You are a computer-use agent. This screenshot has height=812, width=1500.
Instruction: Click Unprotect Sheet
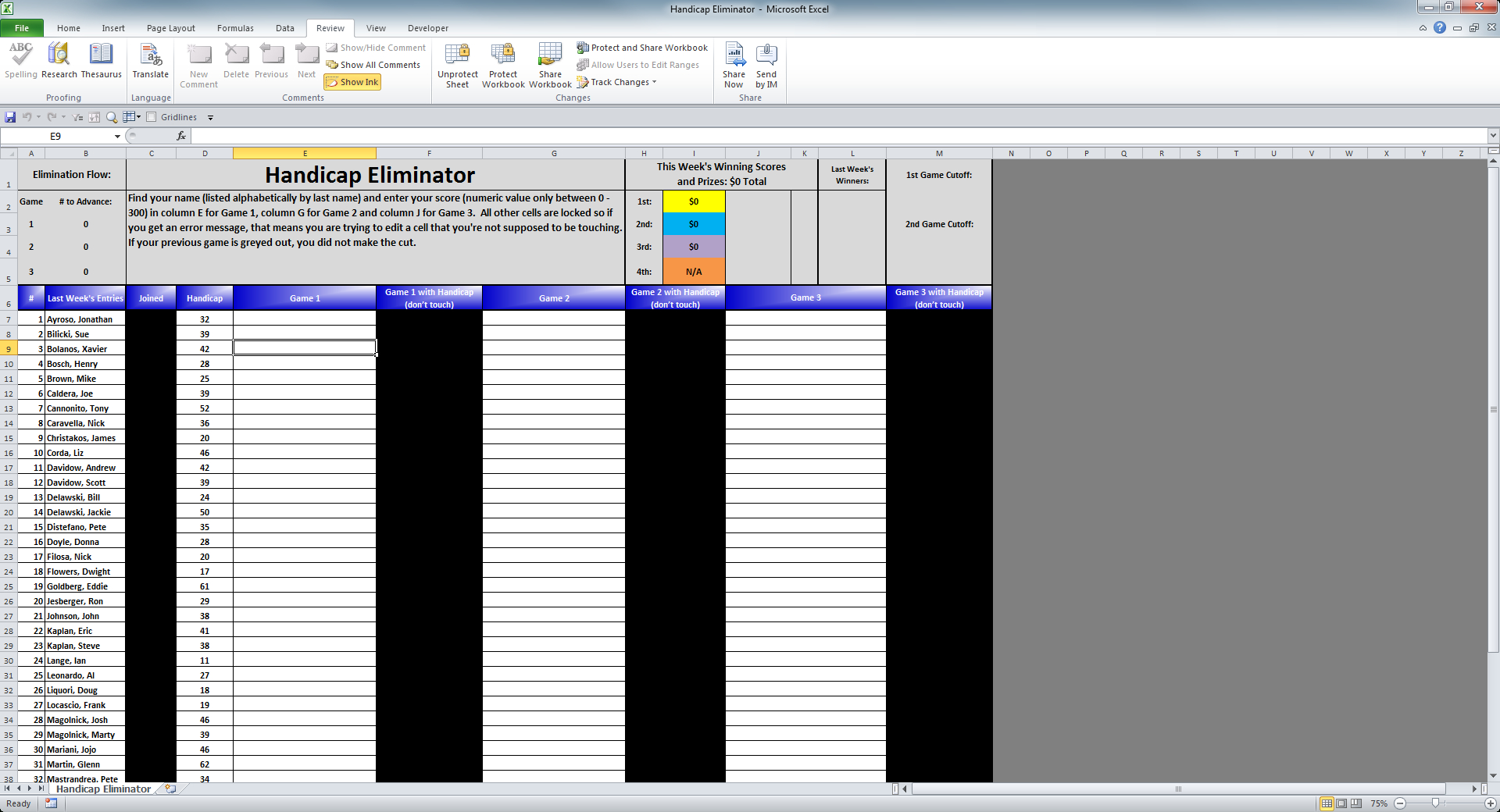coord(457,64)
